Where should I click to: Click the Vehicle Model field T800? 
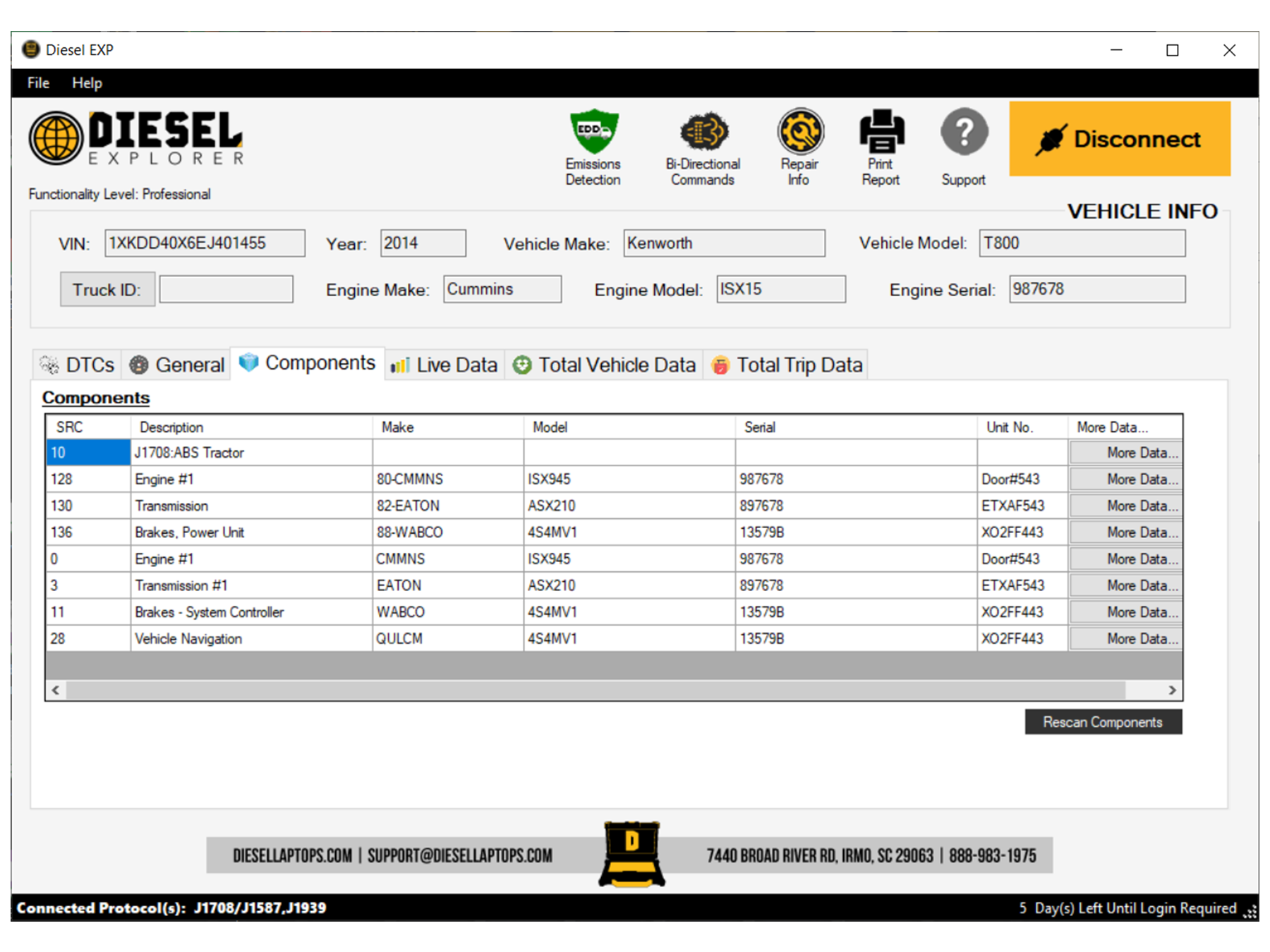(1082, 243)
